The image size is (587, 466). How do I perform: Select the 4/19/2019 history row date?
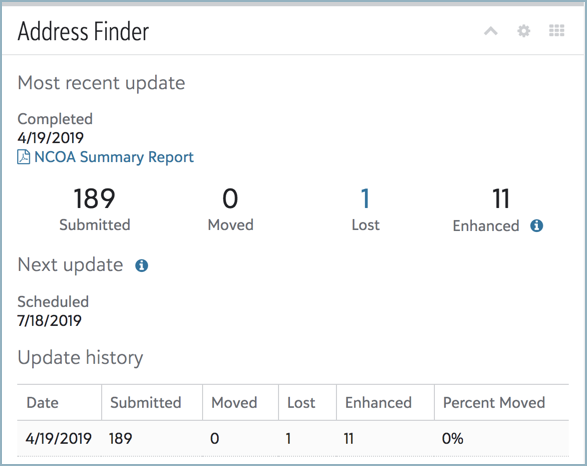(58, 438)
